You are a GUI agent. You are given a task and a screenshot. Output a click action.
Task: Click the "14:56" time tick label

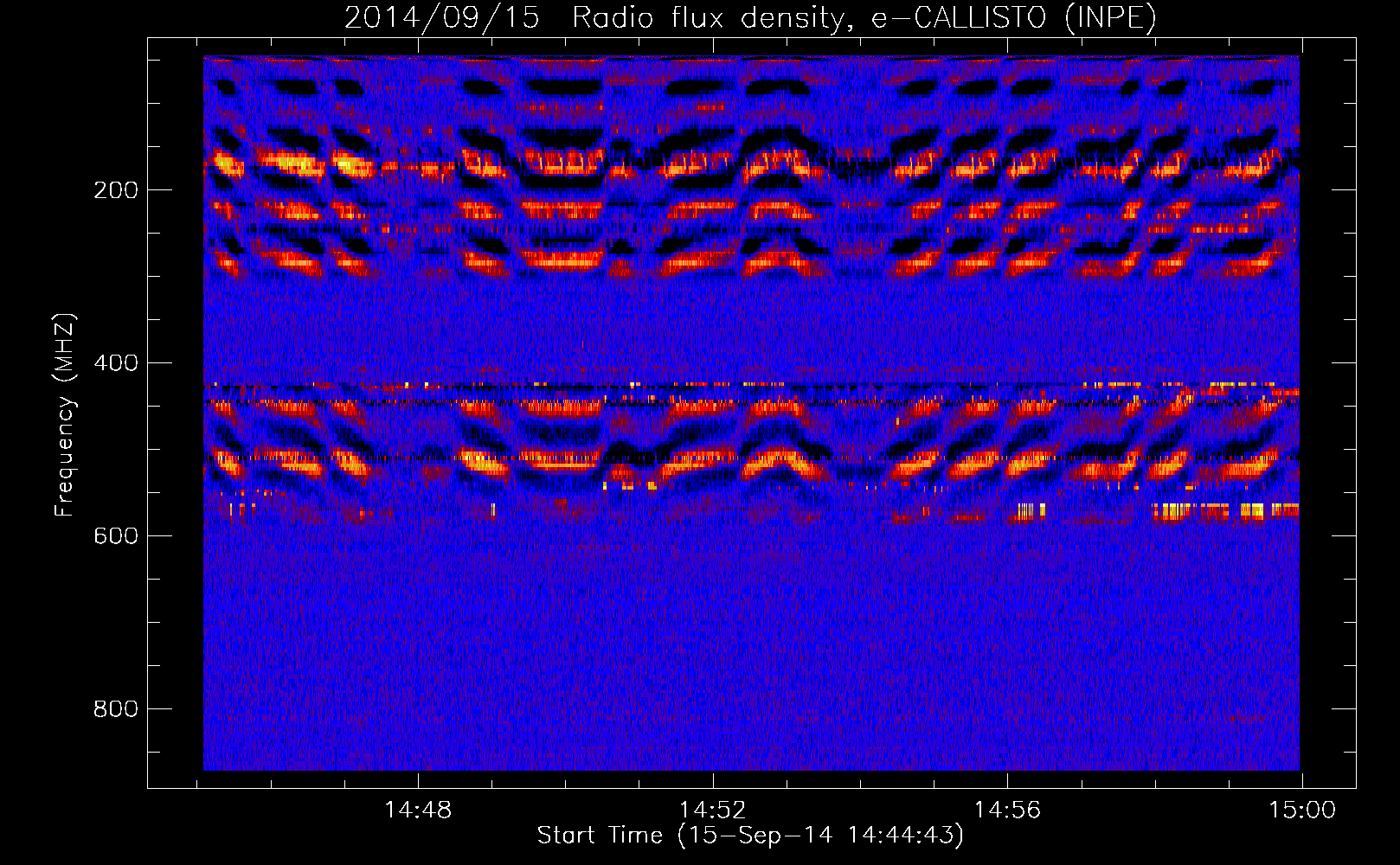1007,811
